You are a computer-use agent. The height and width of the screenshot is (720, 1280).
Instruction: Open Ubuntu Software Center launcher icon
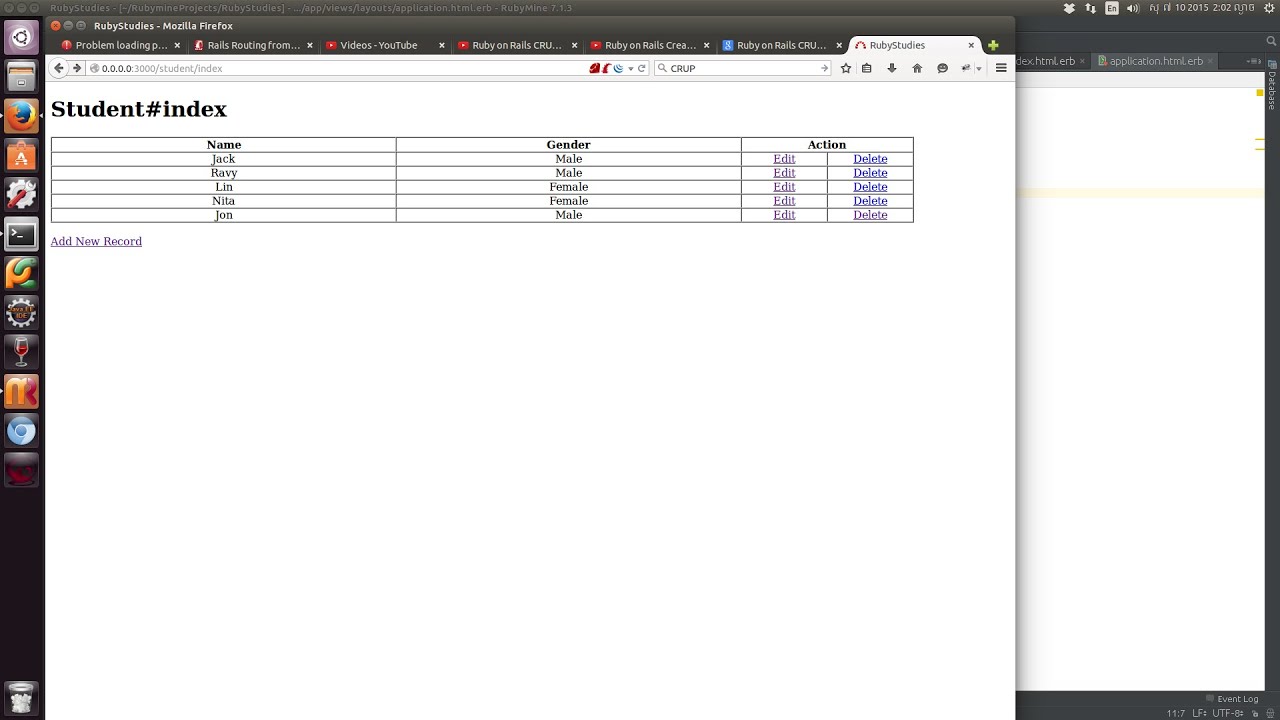tap(21, 155)
